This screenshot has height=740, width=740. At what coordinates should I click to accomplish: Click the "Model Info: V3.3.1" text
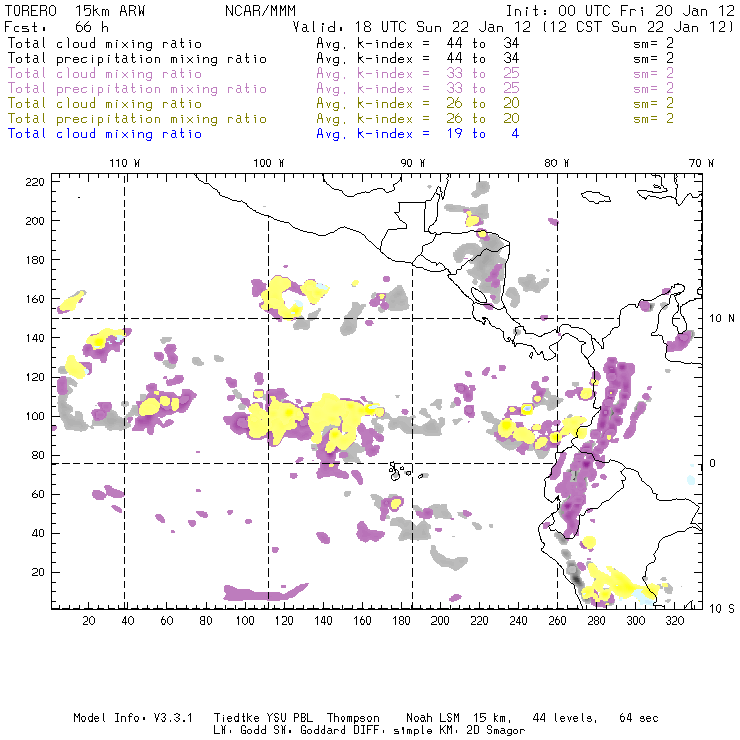point(133,718)
